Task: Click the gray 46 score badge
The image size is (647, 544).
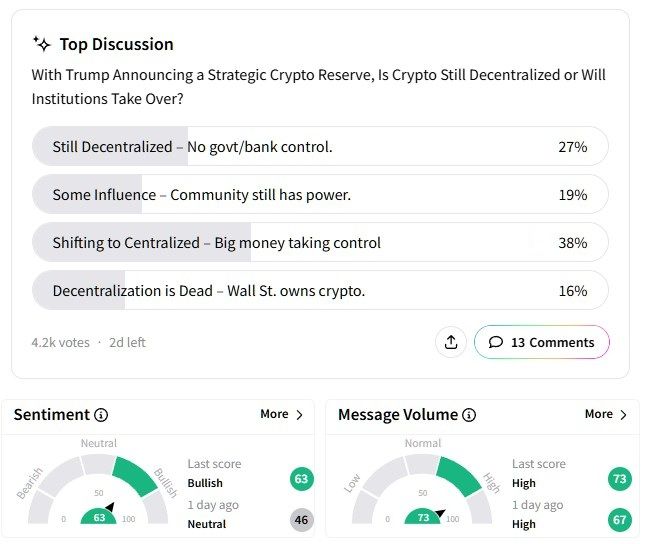Action: point(301,520)
